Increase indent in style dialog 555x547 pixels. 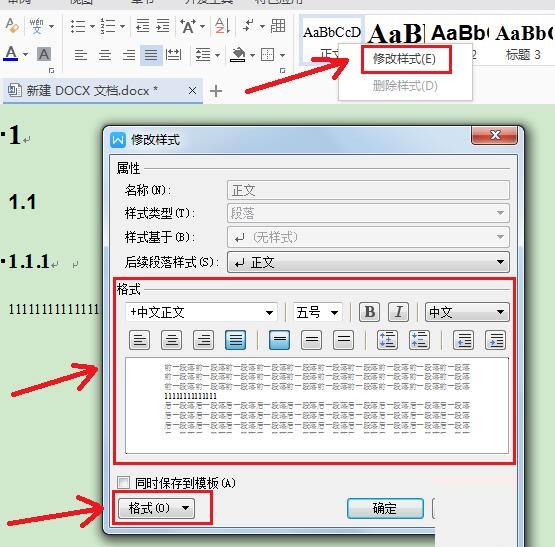click(495, 340)
